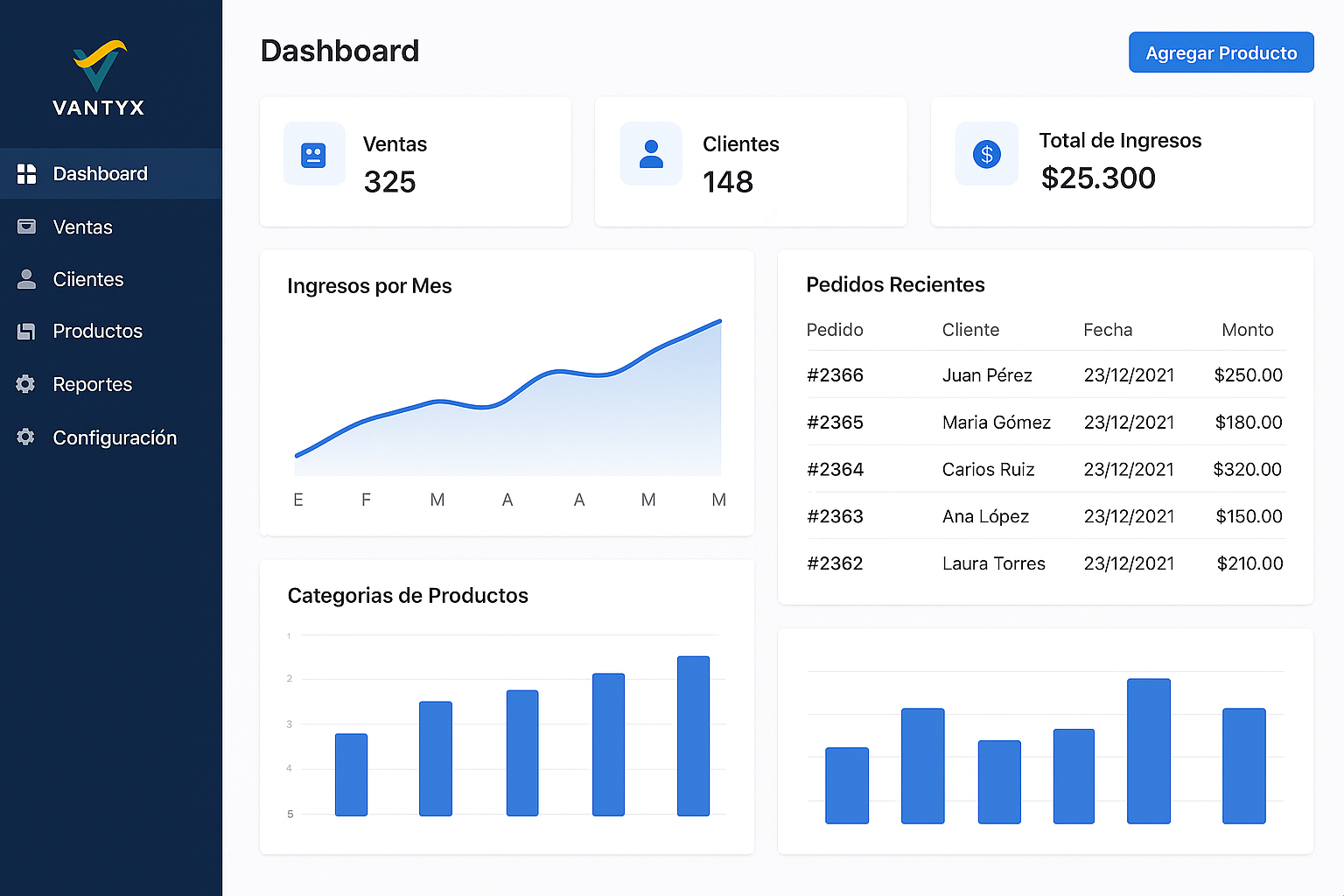This screenshot has width=1344, height=896.
Task: Open the Ventas menu item
Action: (83, 227)
